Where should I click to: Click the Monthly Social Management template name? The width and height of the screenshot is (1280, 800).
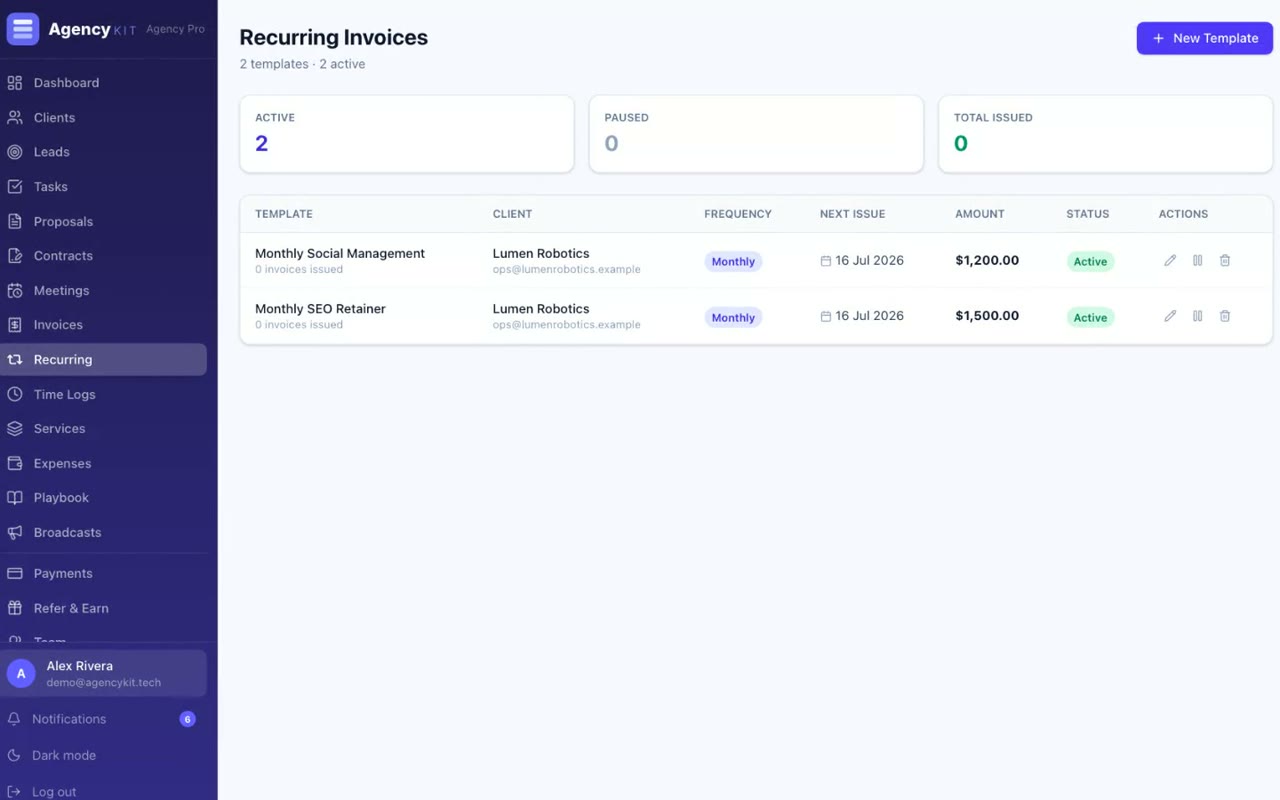click(340, 253)
